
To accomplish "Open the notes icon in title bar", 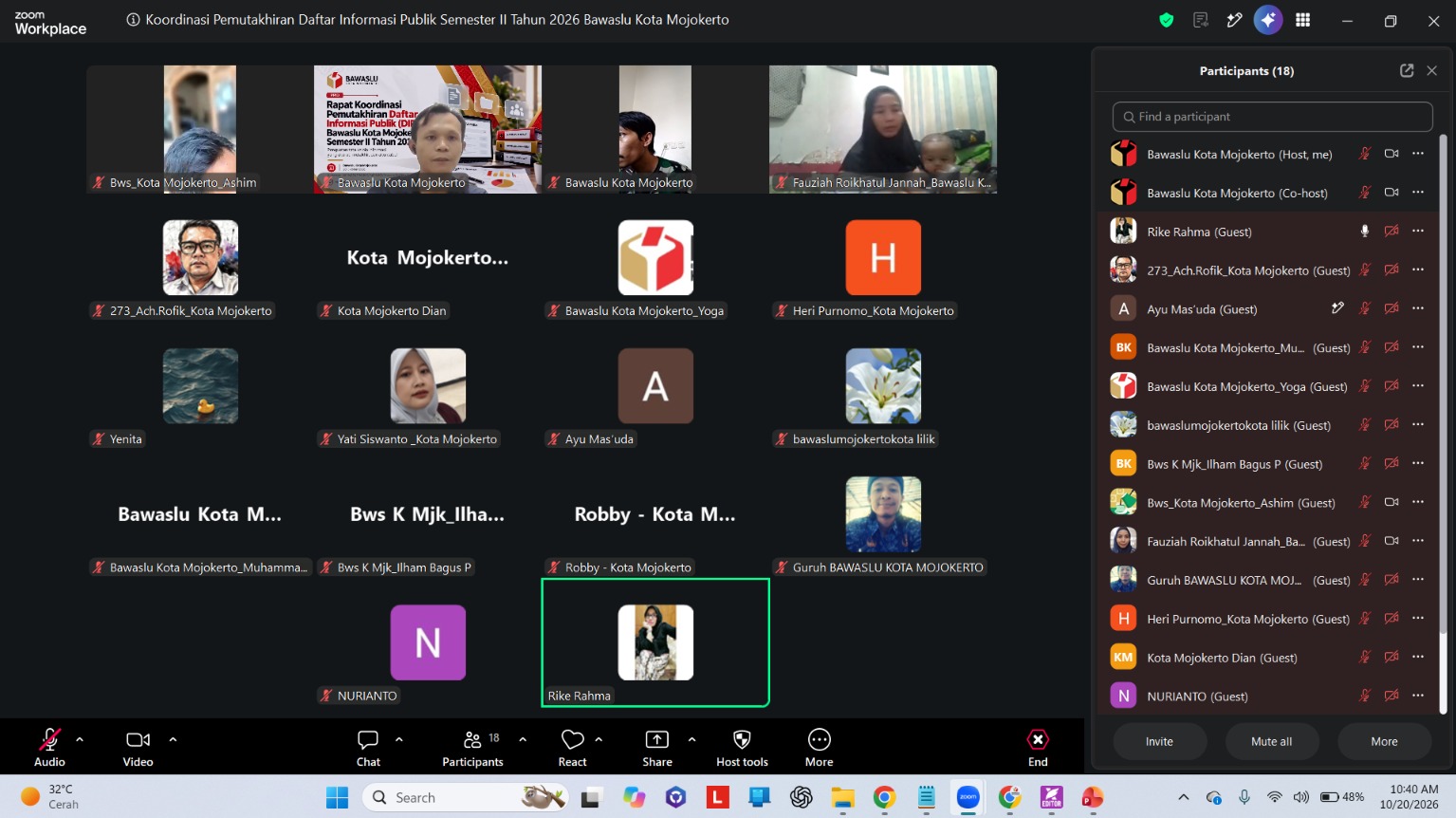I will coord(1201,20).
